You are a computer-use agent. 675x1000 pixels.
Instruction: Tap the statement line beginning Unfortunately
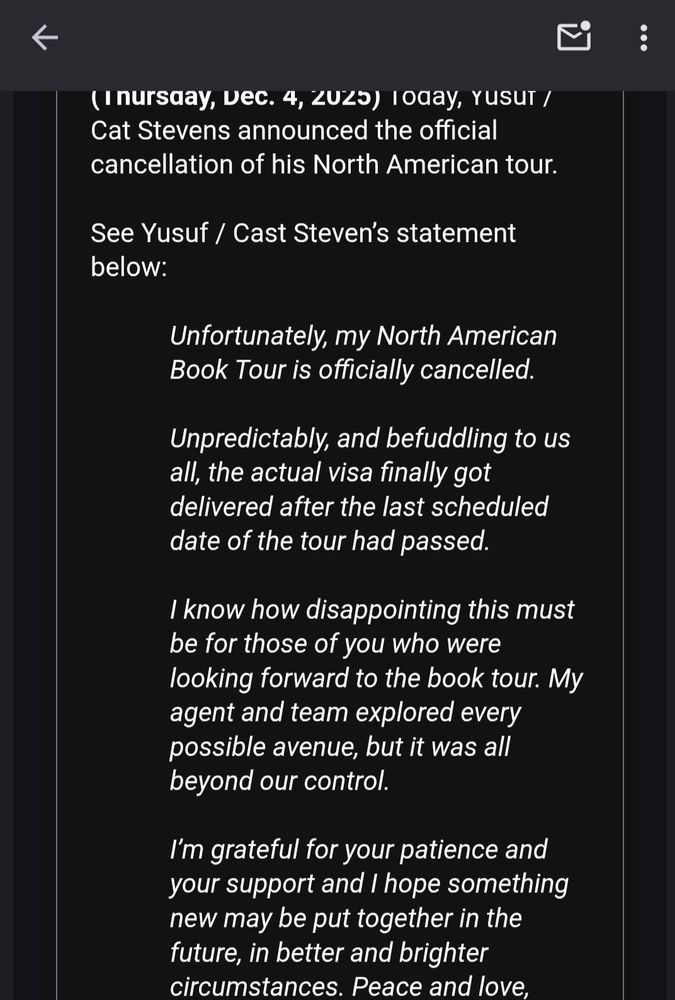(365, 335)
